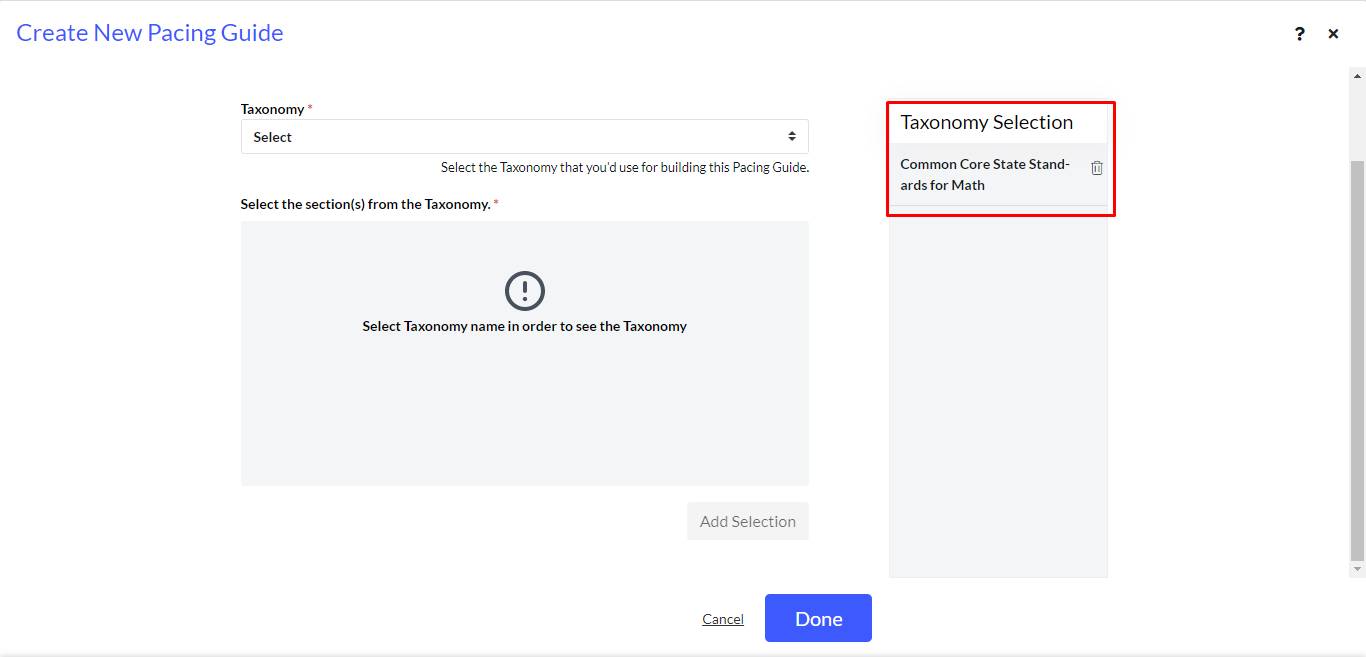The width and height of the screenshot is (1366, 657).
Task: Click the exclamation alert circle icon
Action: point(524,291)
